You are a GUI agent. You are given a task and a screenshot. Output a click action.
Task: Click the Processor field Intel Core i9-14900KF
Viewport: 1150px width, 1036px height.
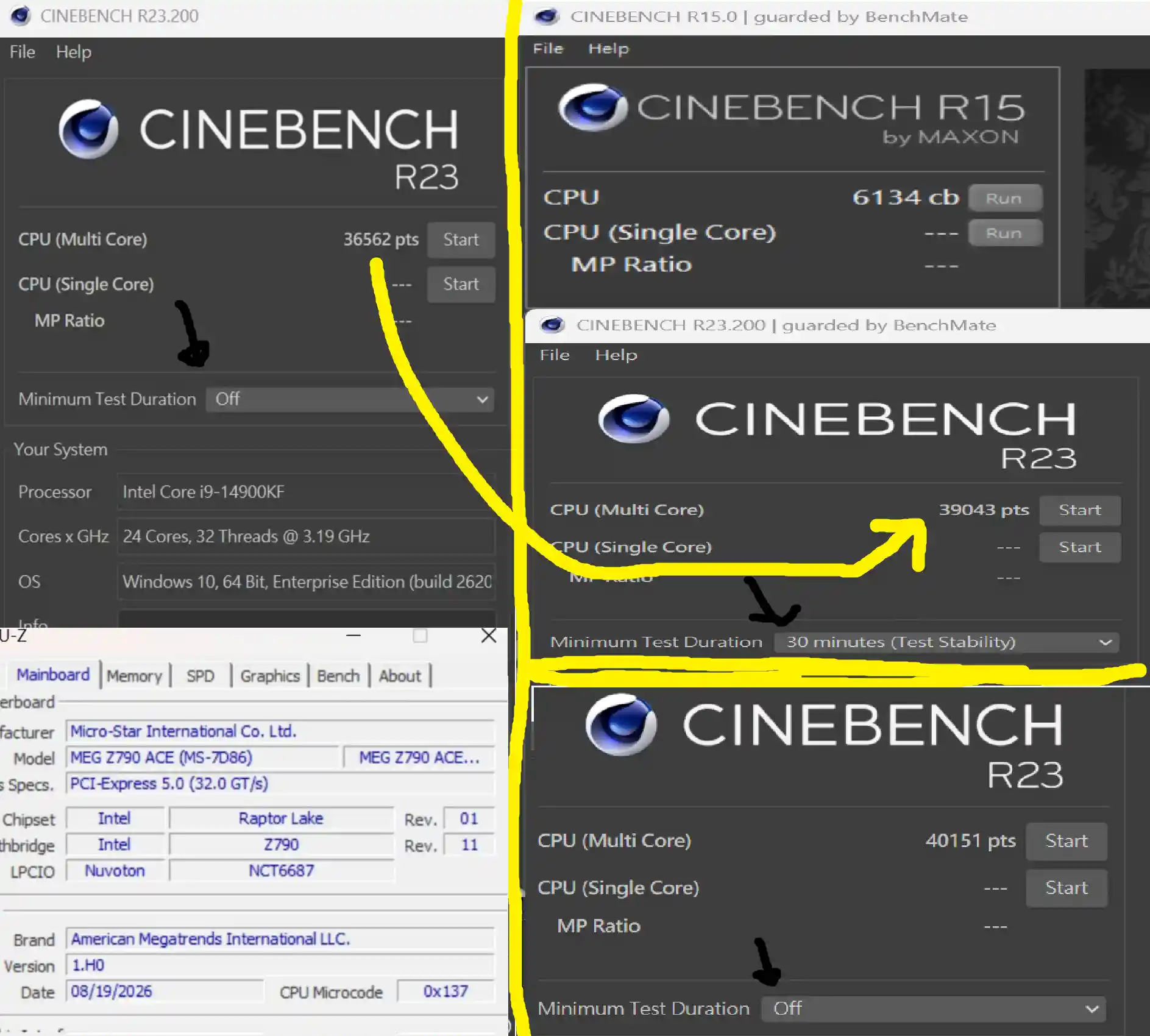tap(306, 492)
